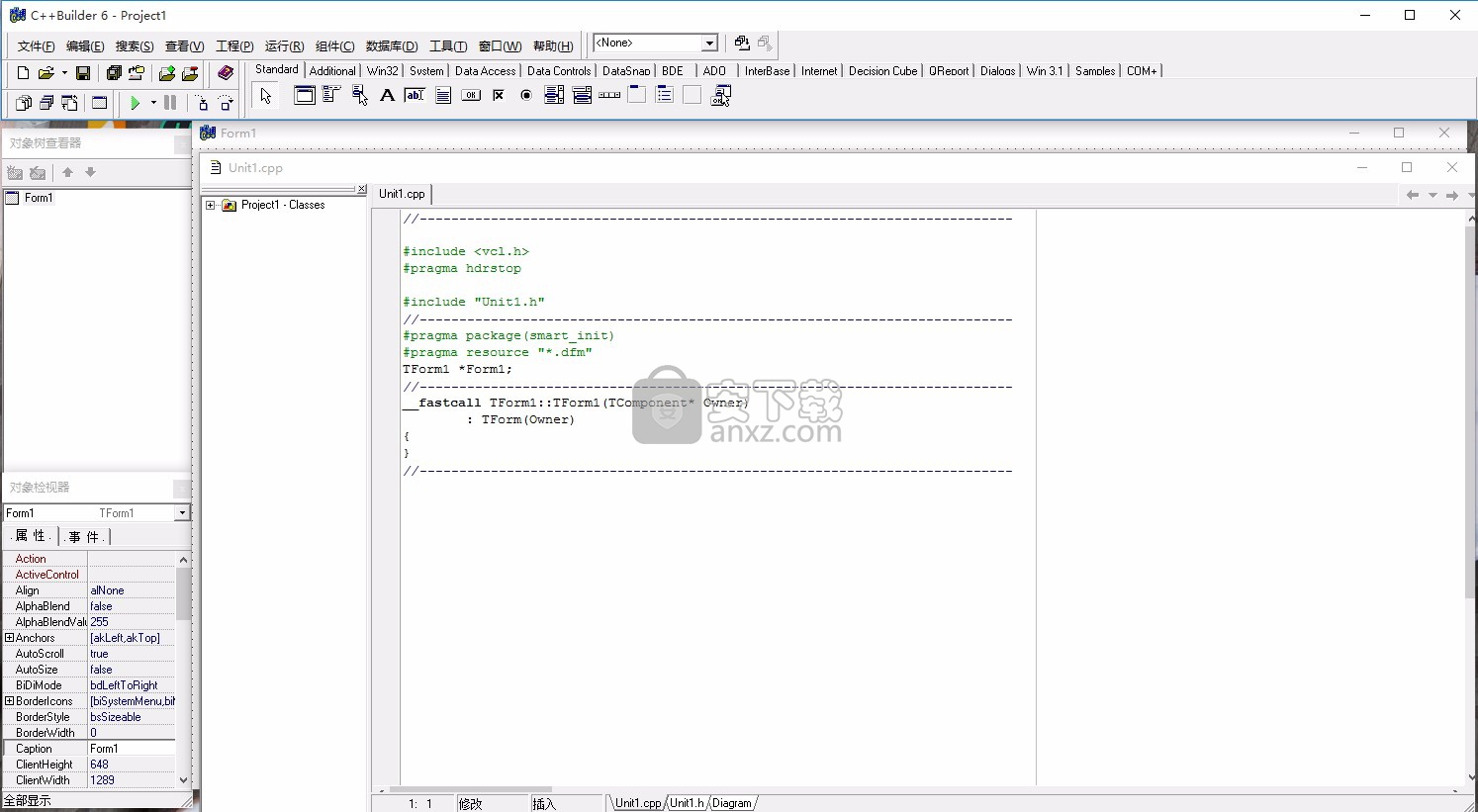
Task: Select the Label component icon
Action: [x=388, y=96]
